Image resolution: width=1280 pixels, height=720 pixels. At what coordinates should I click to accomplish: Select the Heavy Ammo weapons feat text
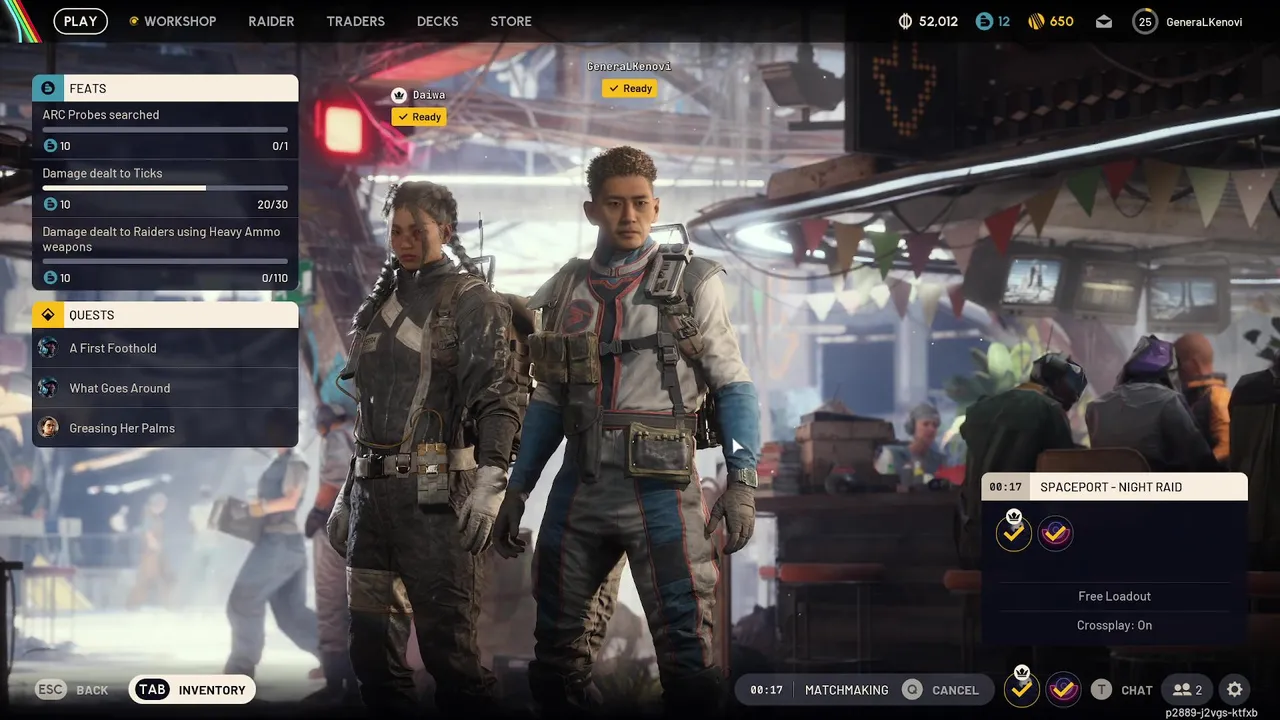click(161, 239)
